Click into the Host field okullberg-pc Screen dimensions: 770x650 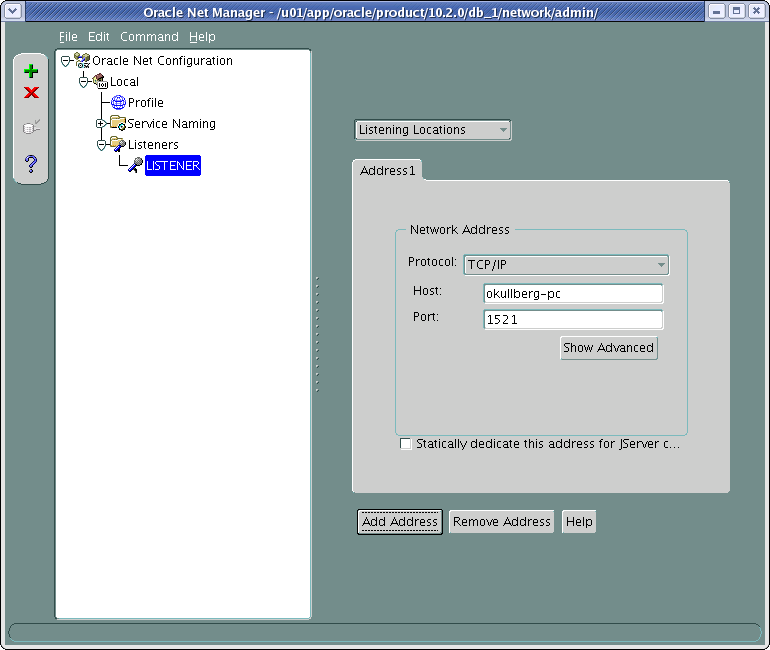point(573,294)
